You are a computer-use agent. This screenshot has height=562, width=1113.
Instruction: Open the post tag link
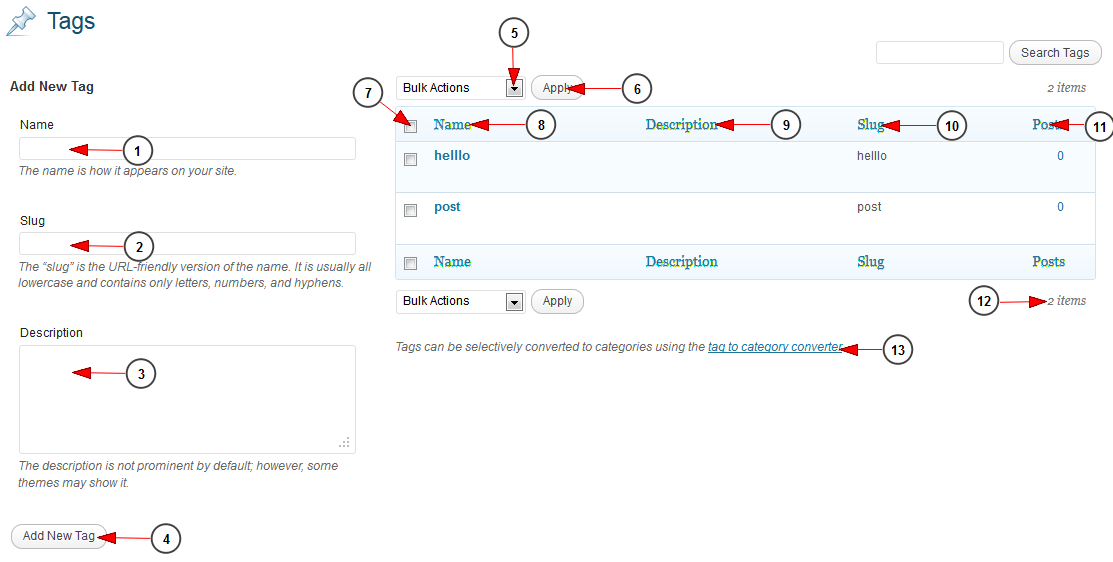coord(447,207)
